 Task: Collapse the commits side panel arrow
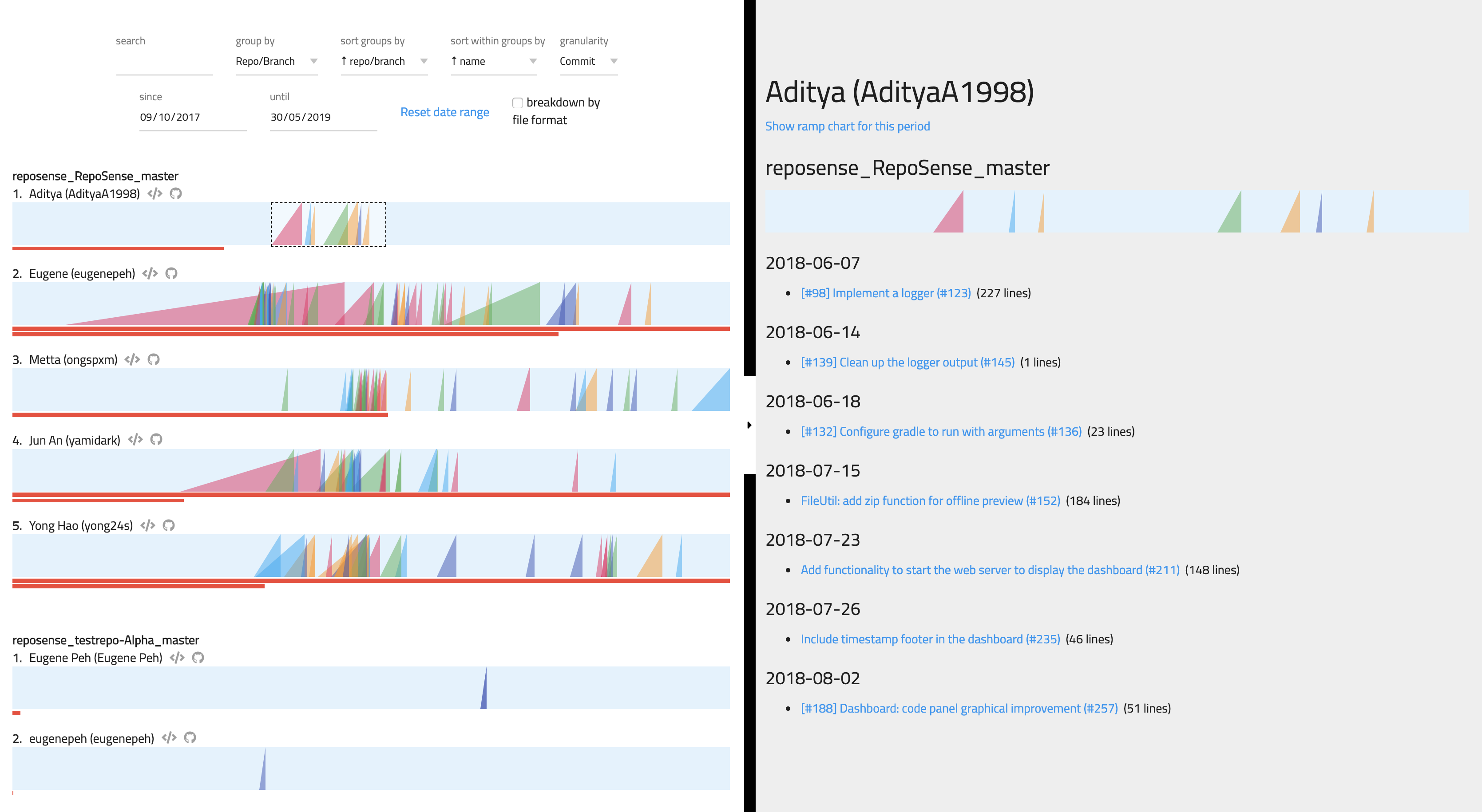[749, 425]
